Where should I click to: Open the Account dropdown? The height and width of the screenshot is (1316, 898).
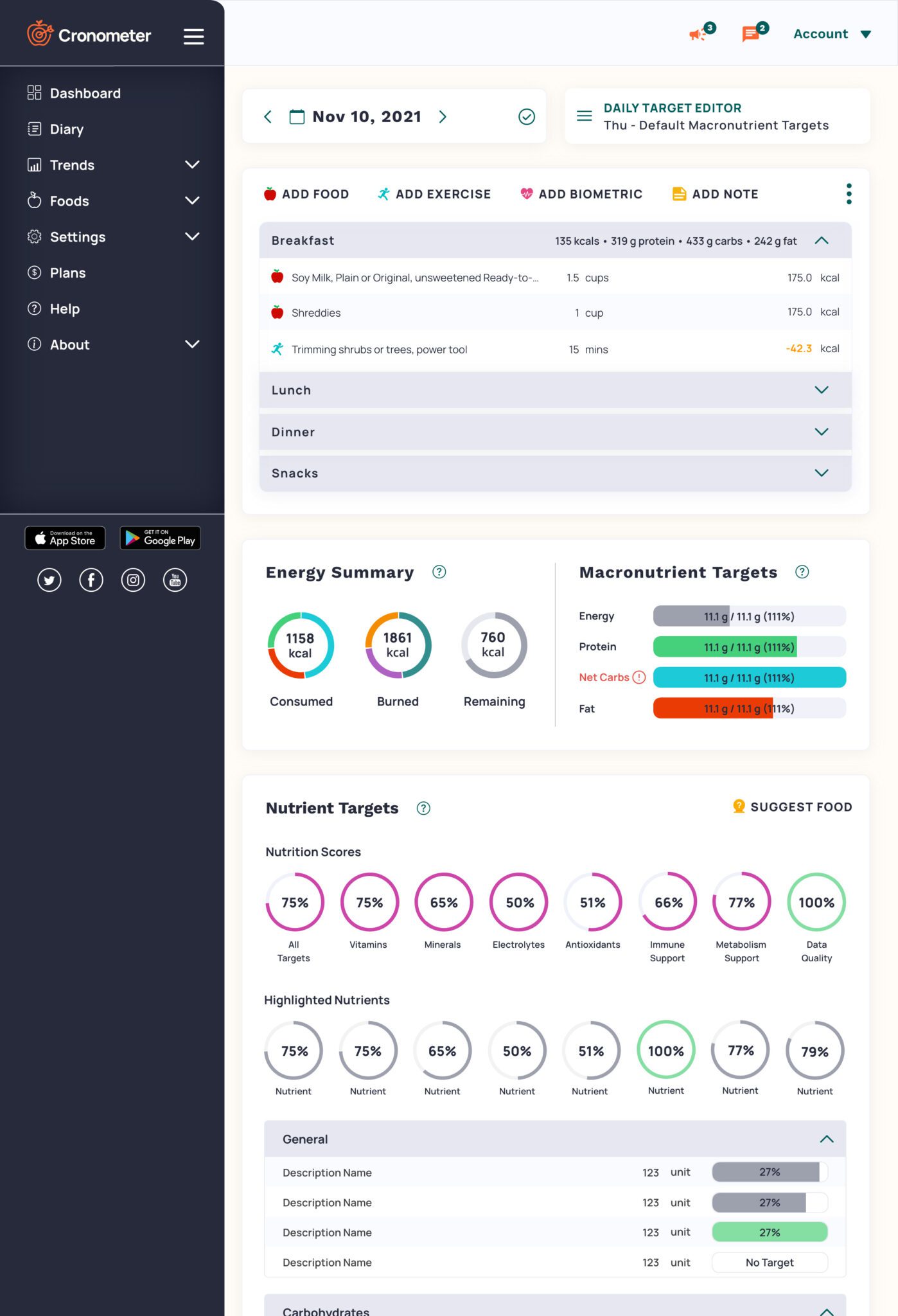(x=832, y=34)
